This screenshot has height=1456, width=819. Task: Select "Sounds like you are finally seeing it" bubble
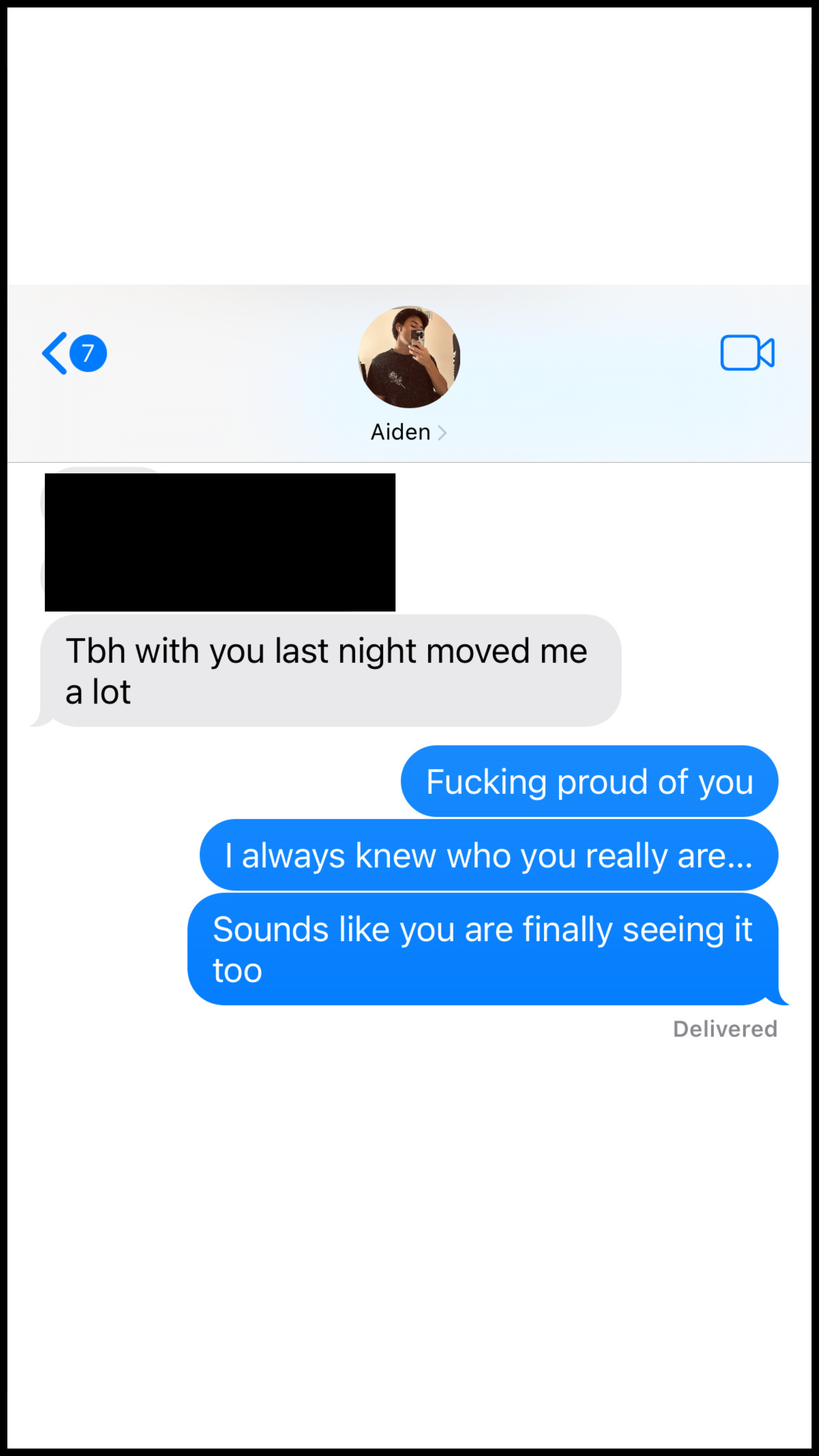[483, 949]
